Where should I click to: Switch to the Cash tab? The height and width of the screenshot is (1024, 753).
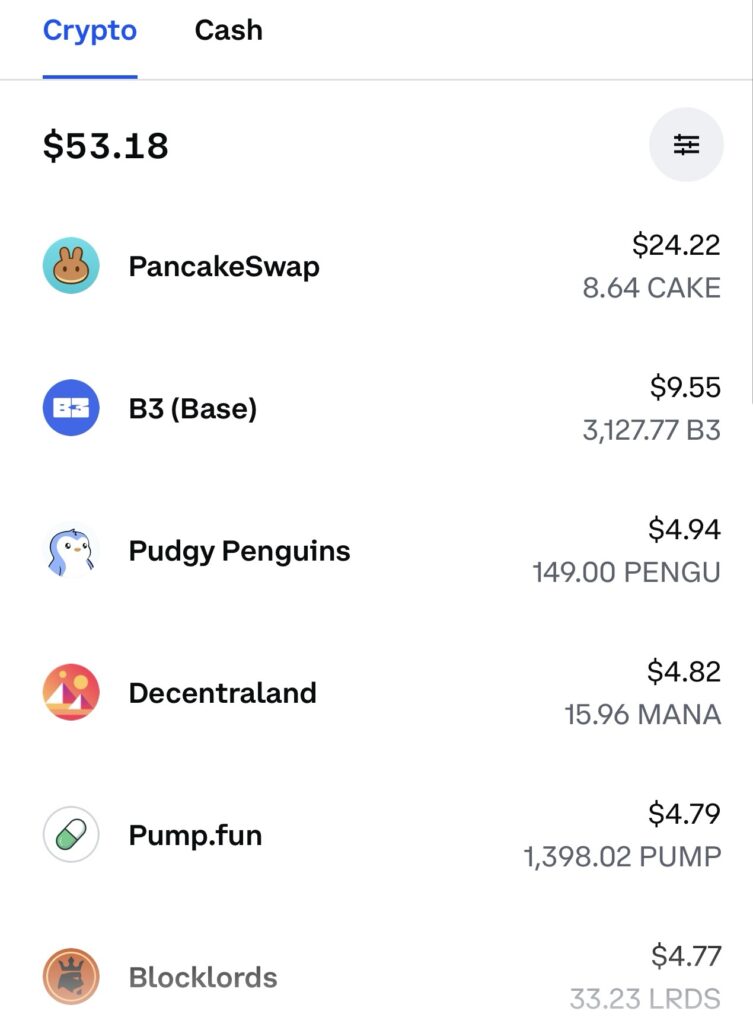tap(229, 30)
